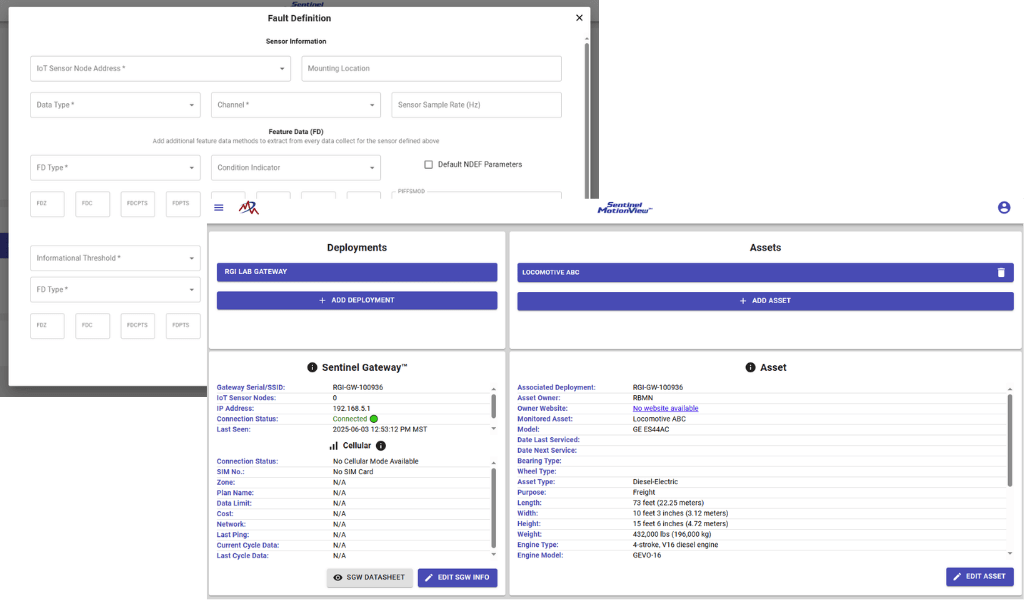Image resolution: width=1024 pixels, height=600 pixels.
Task: Click the Cellular section info icon
Action: tap(381, 446)
